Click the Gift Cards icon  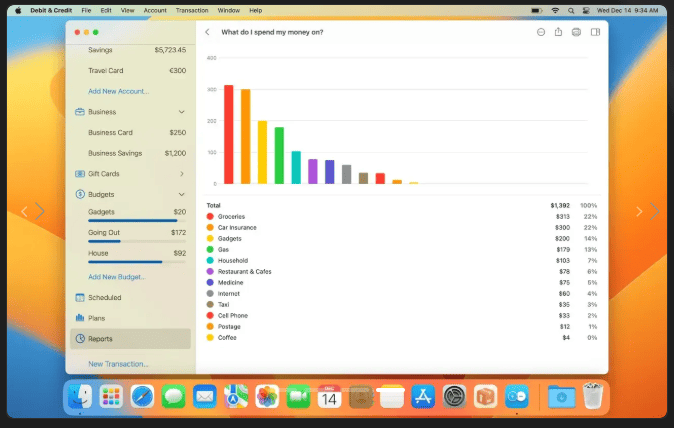80,174
